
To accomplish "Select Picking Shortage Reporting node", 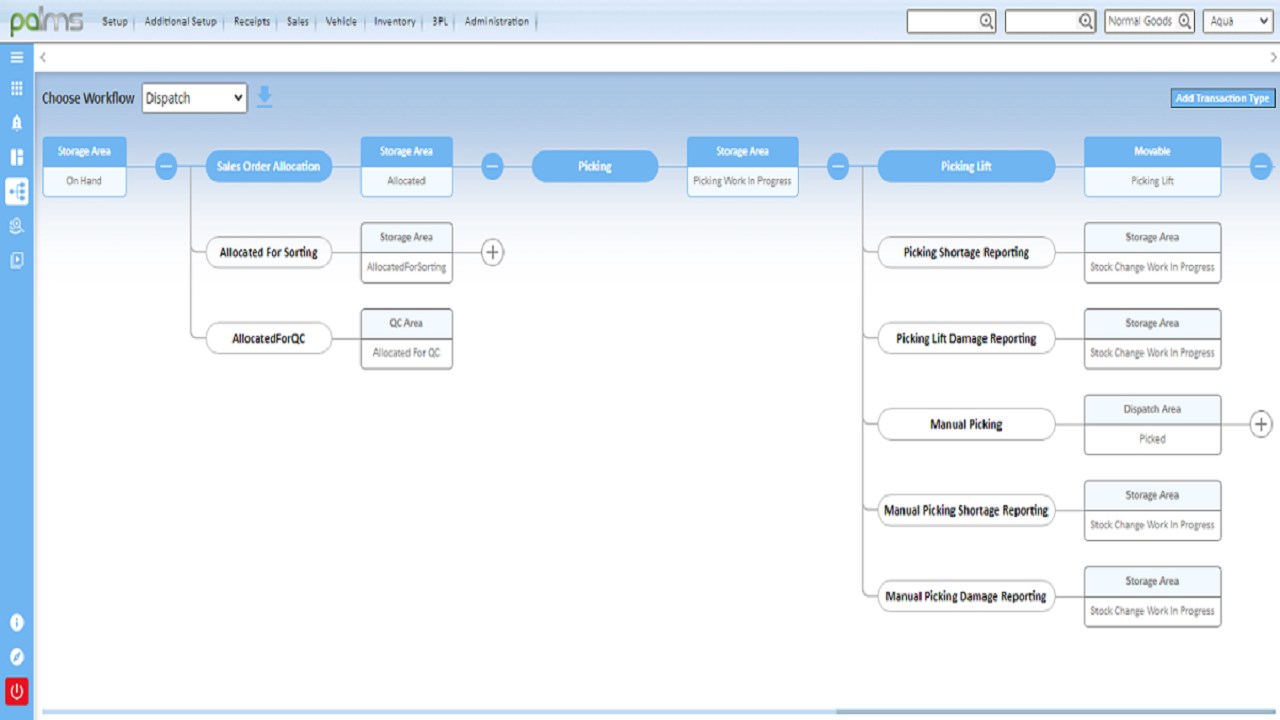I will pyautogui.click(x=966, y=253).
